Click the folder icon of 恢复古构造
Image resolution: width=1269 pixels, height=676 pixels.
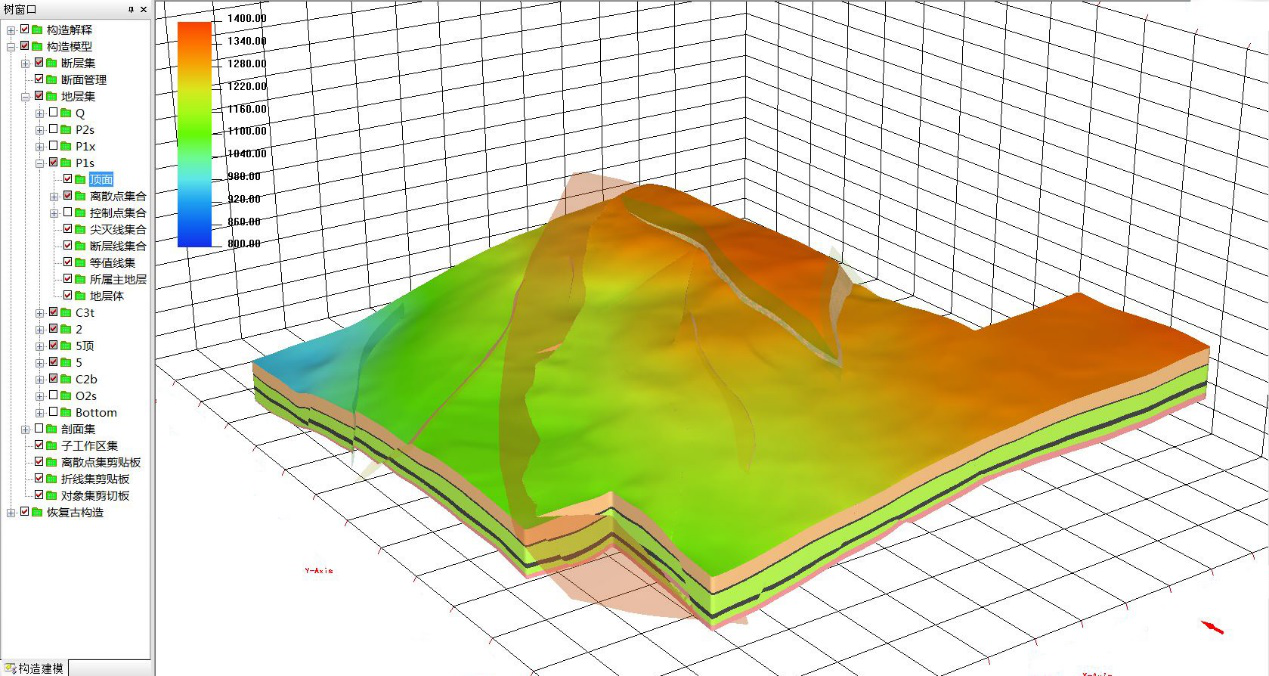pyautogui.click(x=37, y=513)
